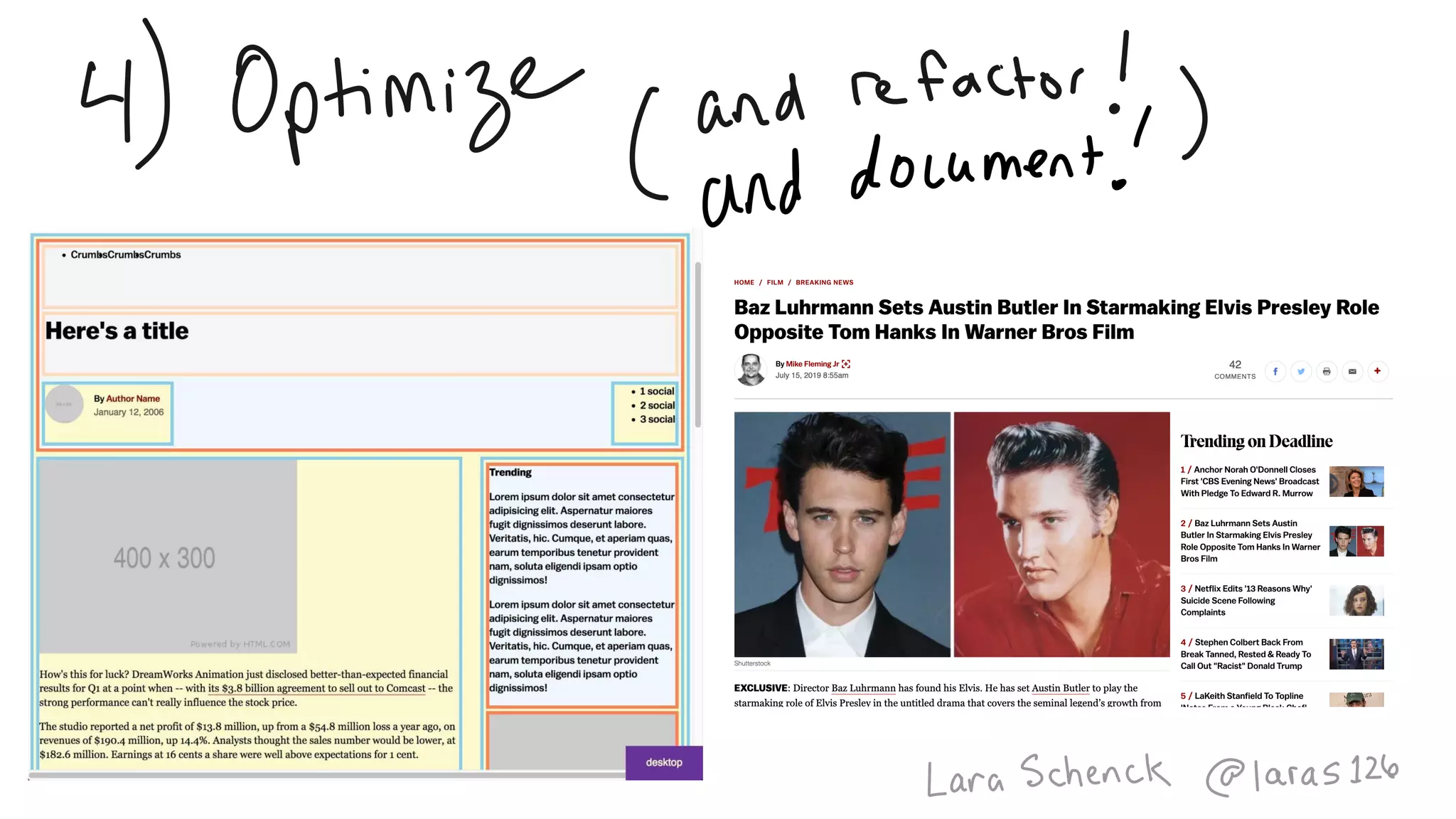
Task: Click the purple desktop button
Action: click(x=664, y=762)
